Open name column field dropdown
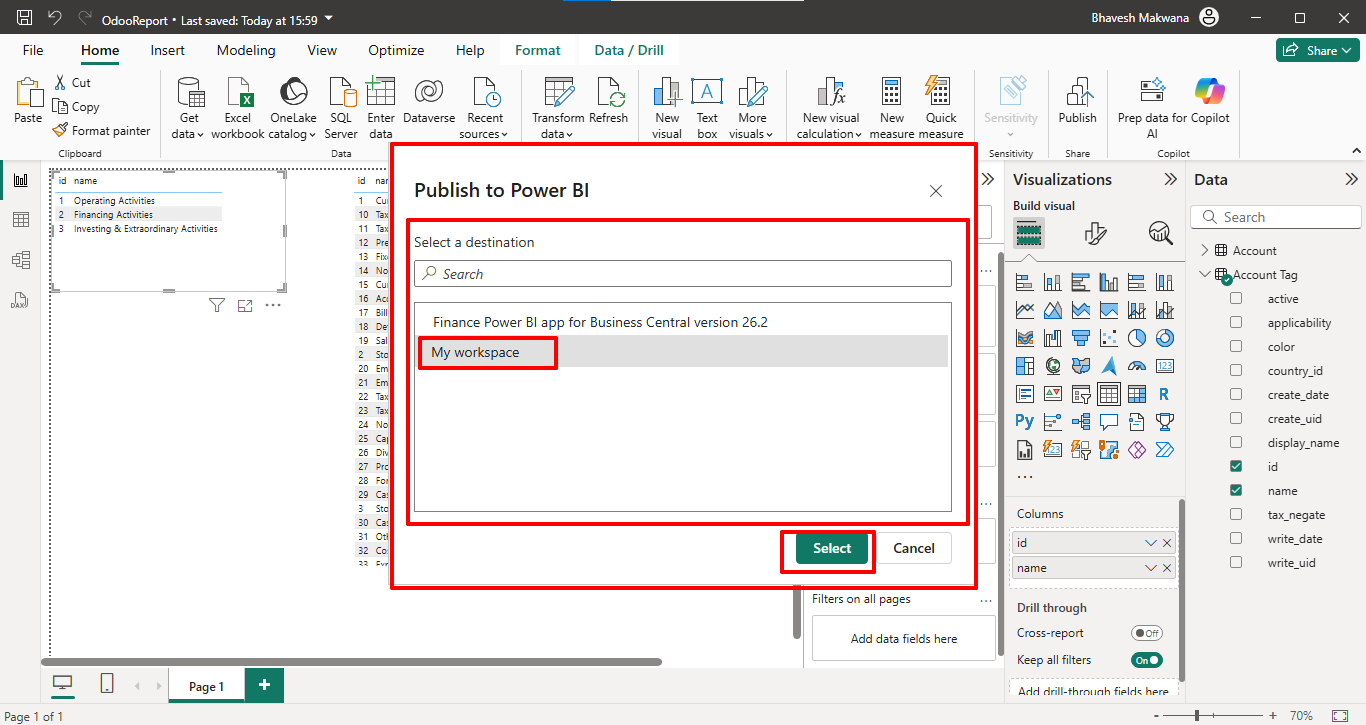1366x725 pixels. click(1151, 568)
